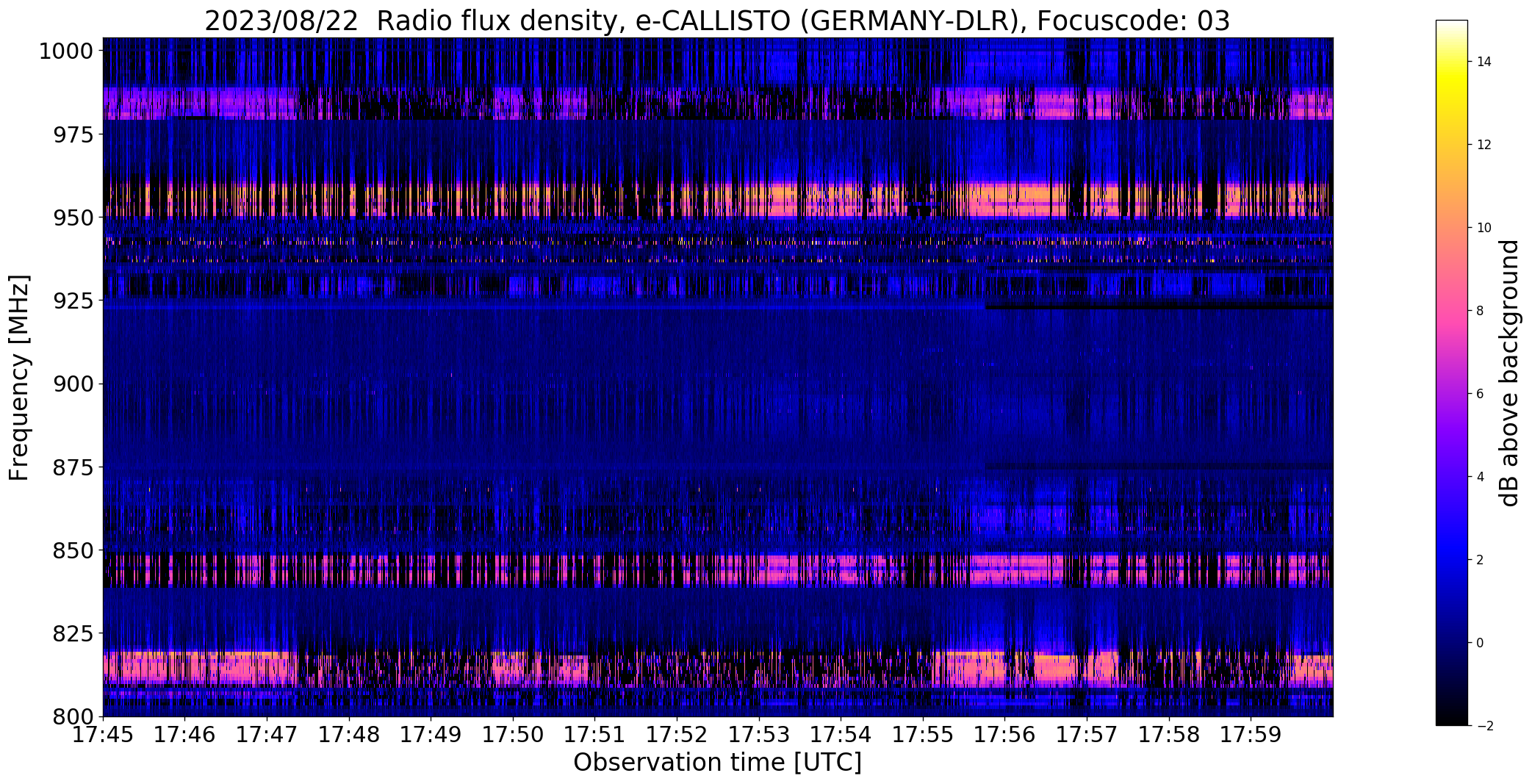Click the colorbar tick value 8
Image resolution: width=1532 pixels, height=784 pixels.
pyautogui.click(x=1481, y=311)
